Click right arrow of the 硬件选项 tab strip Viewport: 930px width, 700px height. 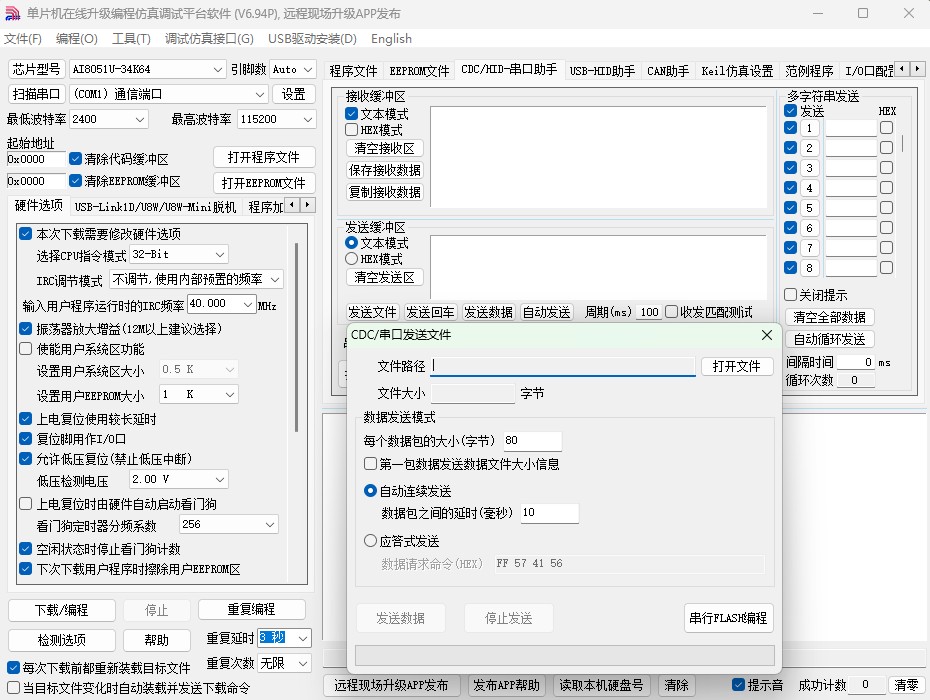pyautogui.click(x=307, y=205)
